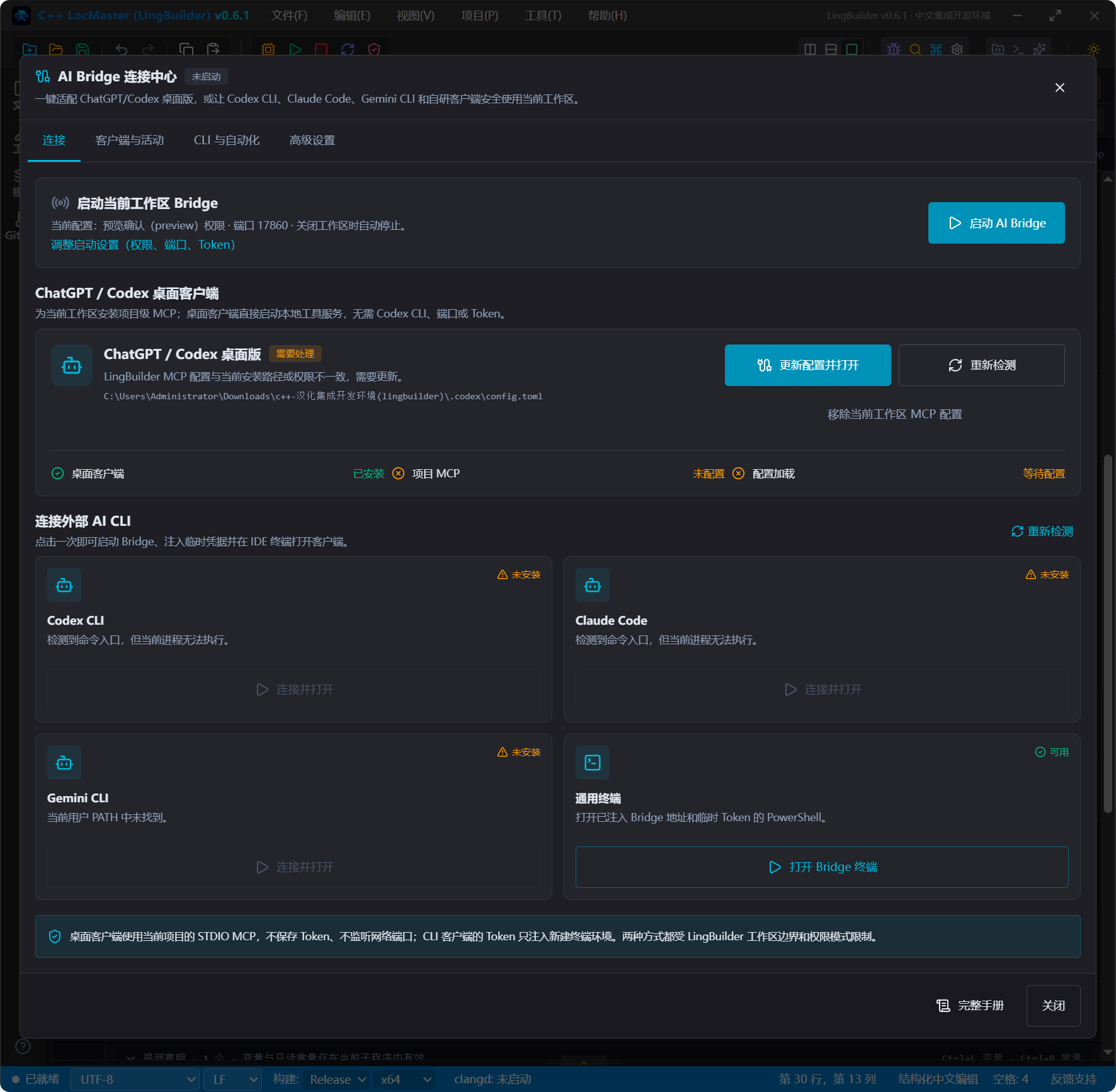Open the Release build configuration dropdown
Screen dimensions: 1116x1092
click(x=337, y=1079)
